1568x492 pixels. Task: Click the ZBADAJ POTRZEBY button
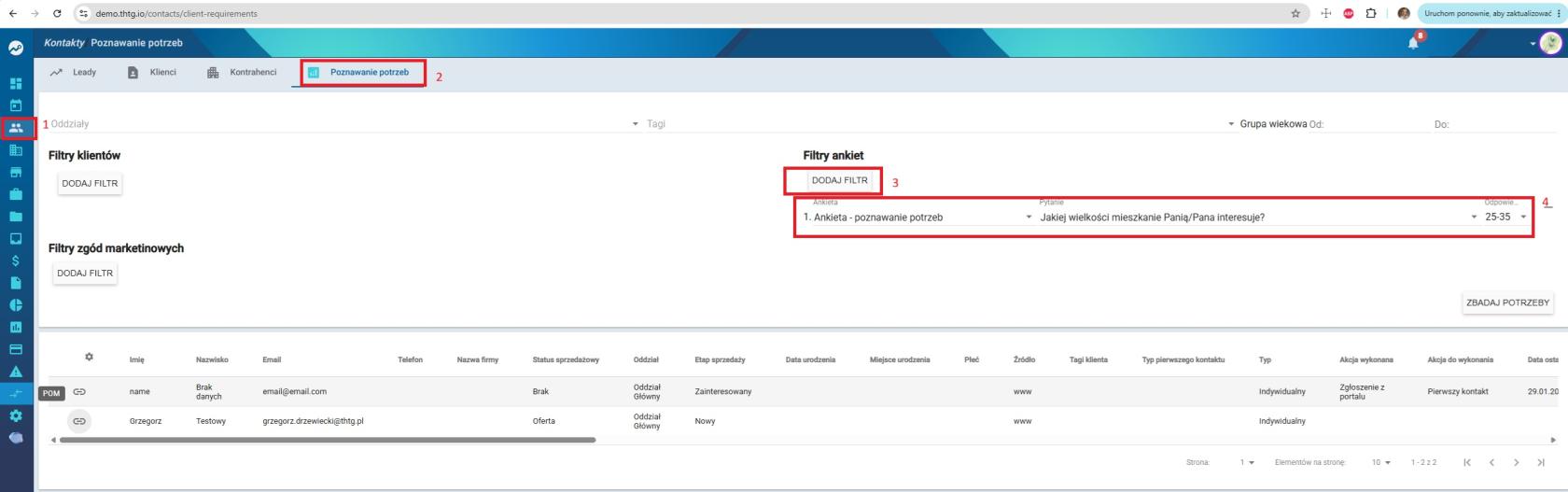pos(1507,302)
